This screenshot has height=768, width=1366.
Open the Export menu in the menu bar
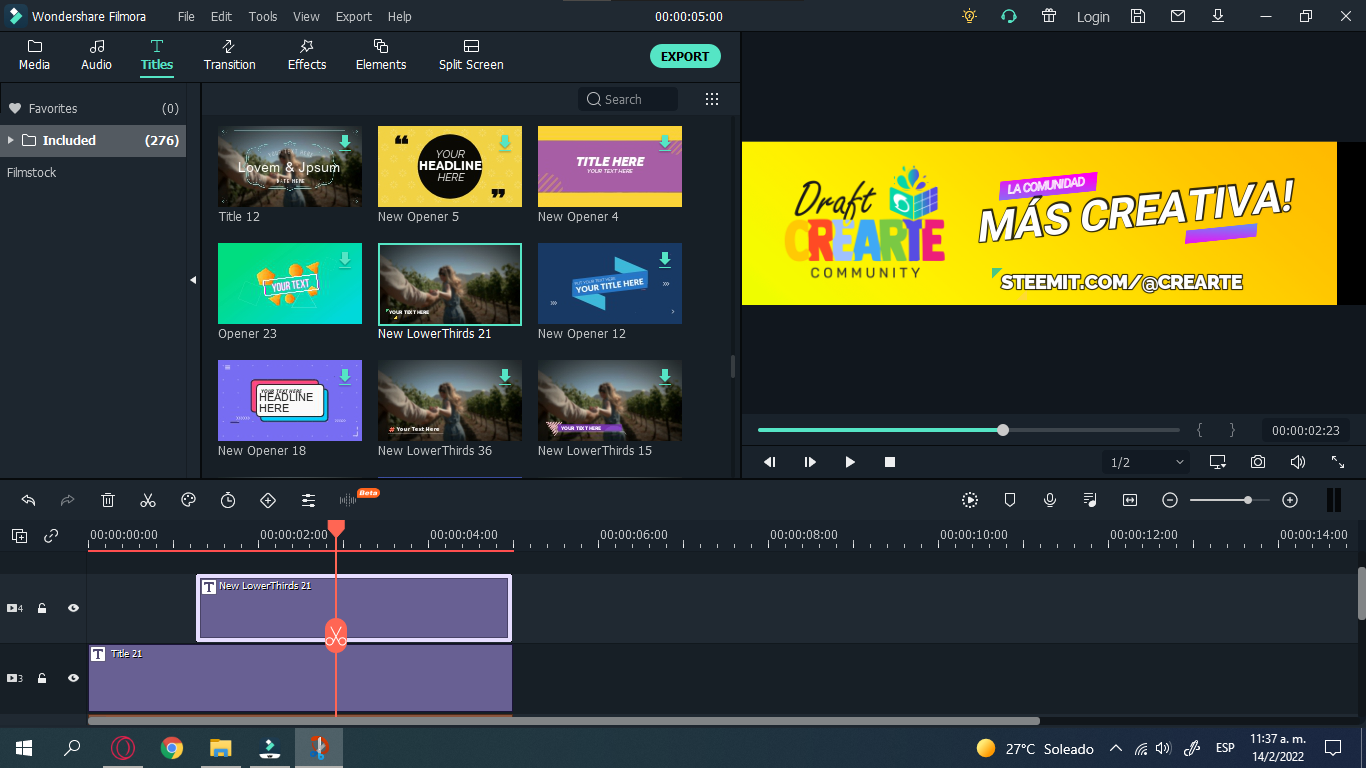(354, 17)
